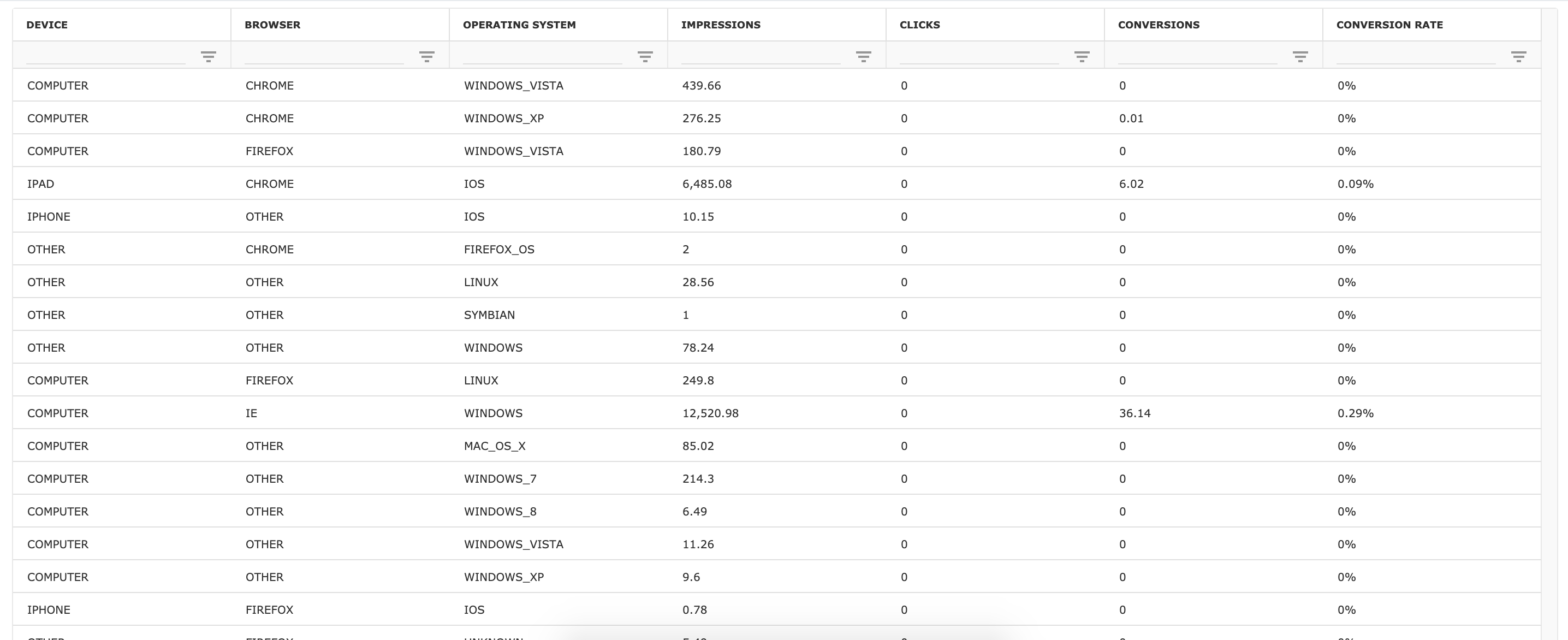Screen dimensions: 1568x640
Task: Click the 12,520.98 impressions cell
Action: [x=710, y=413]
